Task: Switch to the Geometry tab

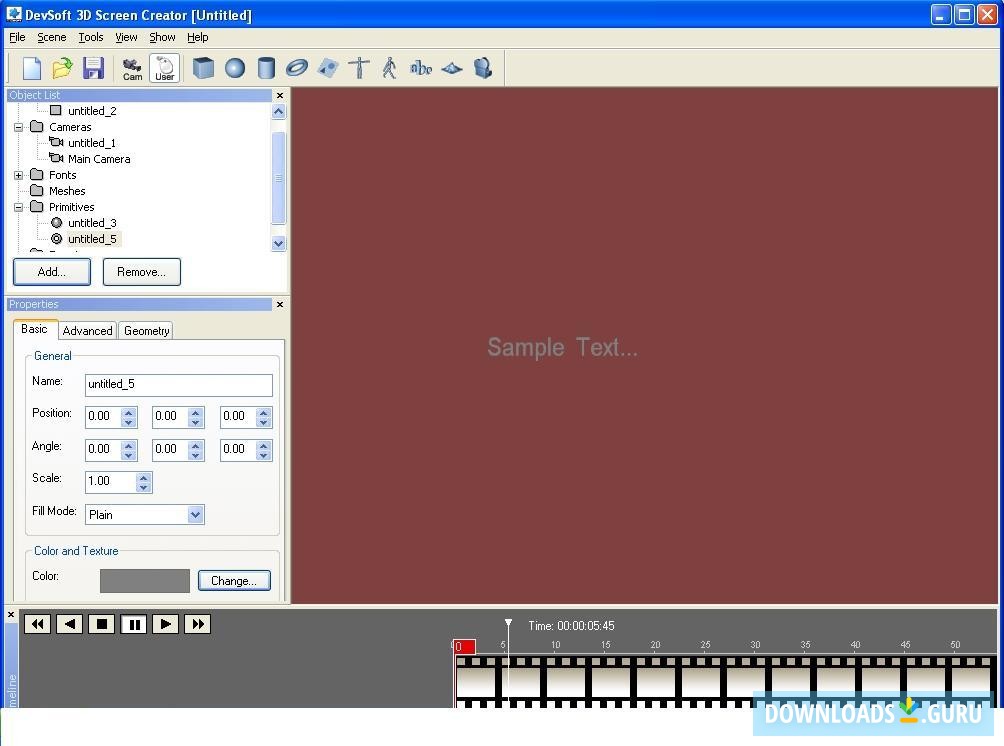Action: [x=147, y=330]
